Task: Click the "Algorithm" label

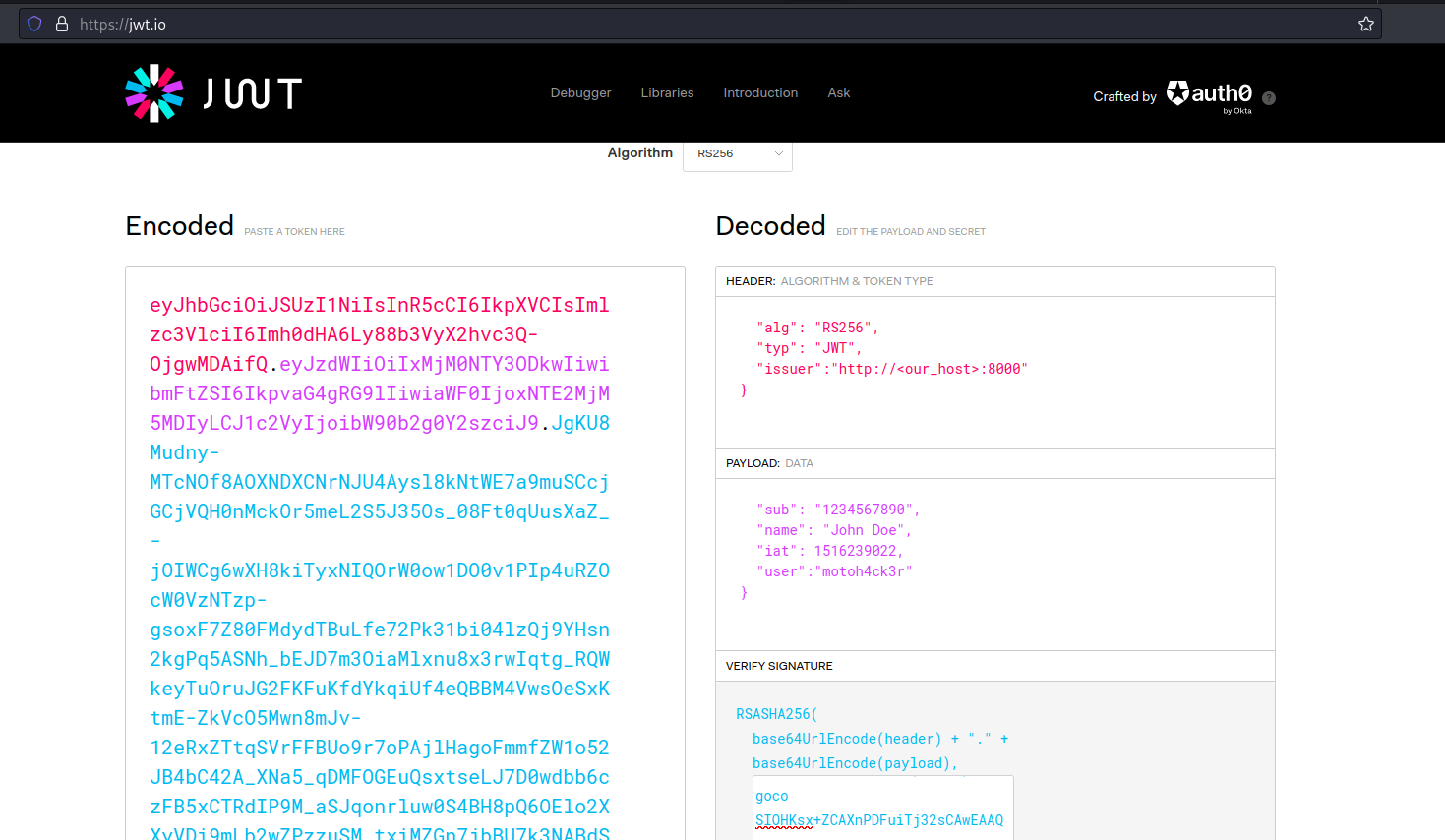Action: [640, 152]
